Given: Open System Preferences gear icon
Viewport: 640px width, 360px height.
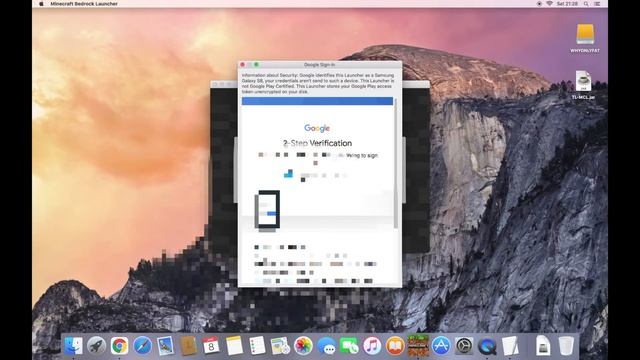Looking at the screenshot, I should click(x=464, y=346).
